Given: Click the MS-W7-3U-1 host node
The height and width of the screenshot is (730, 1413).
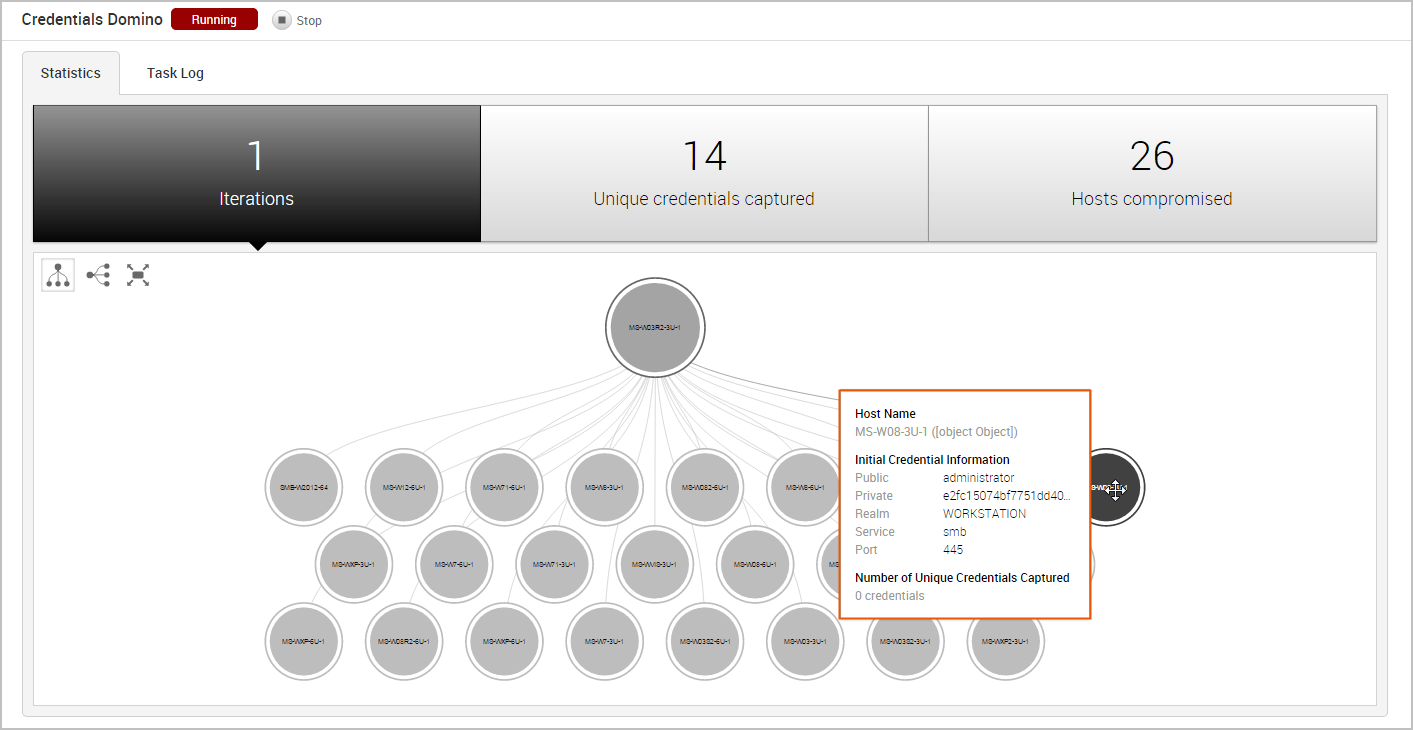Looking at the screenshot, I should (604, 641).
